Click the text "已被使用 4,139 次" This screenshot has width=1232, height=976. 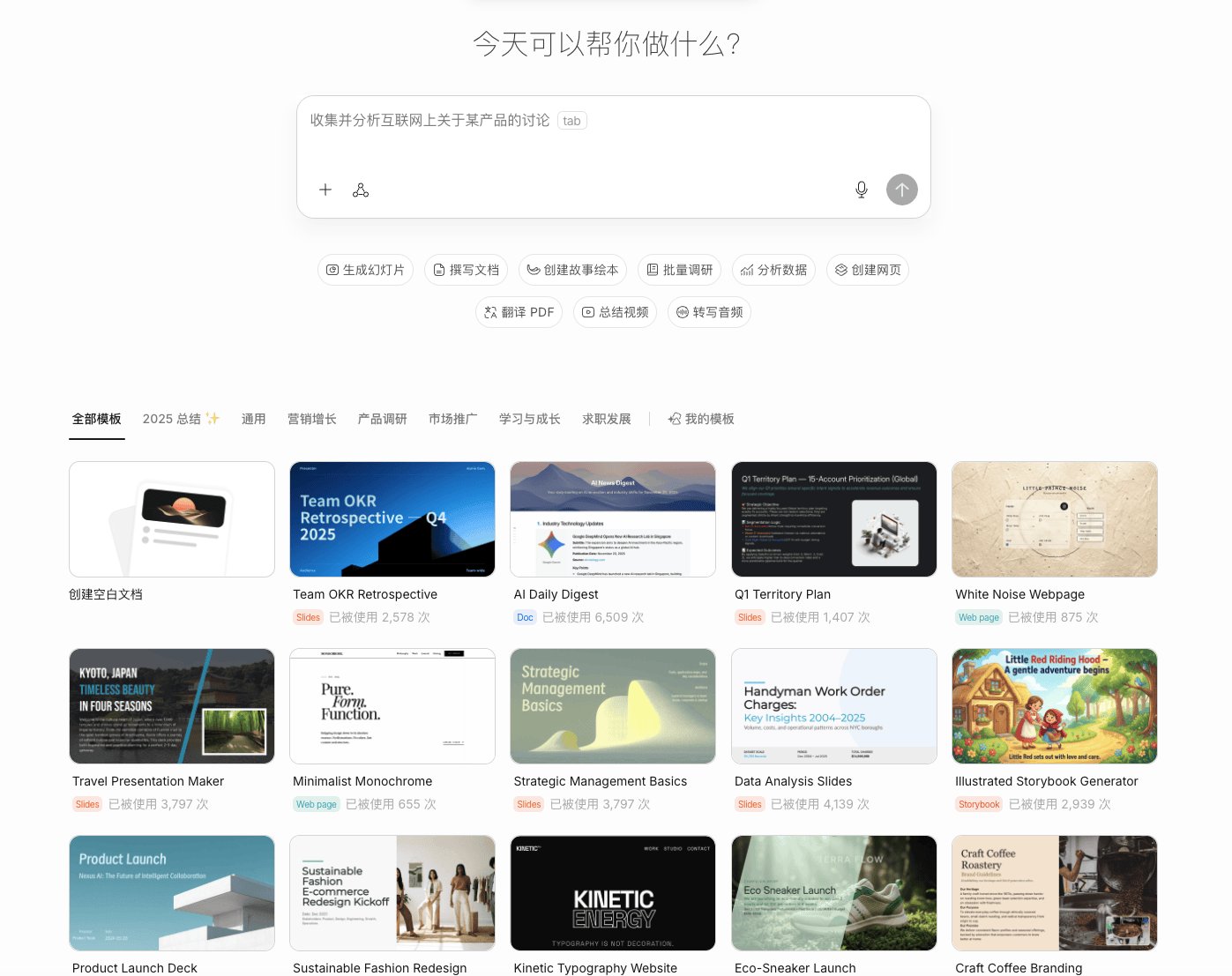(820, 804)
